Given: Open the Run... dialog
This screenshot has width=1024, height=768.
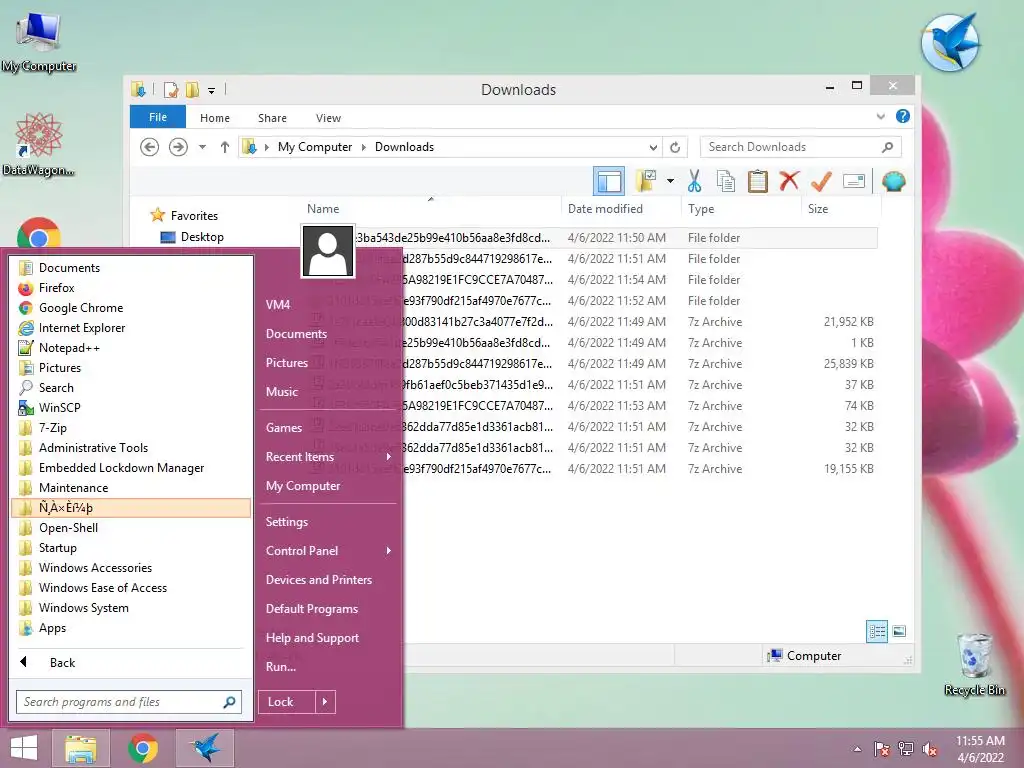Looking at the screenshot, I should point(281,667).
